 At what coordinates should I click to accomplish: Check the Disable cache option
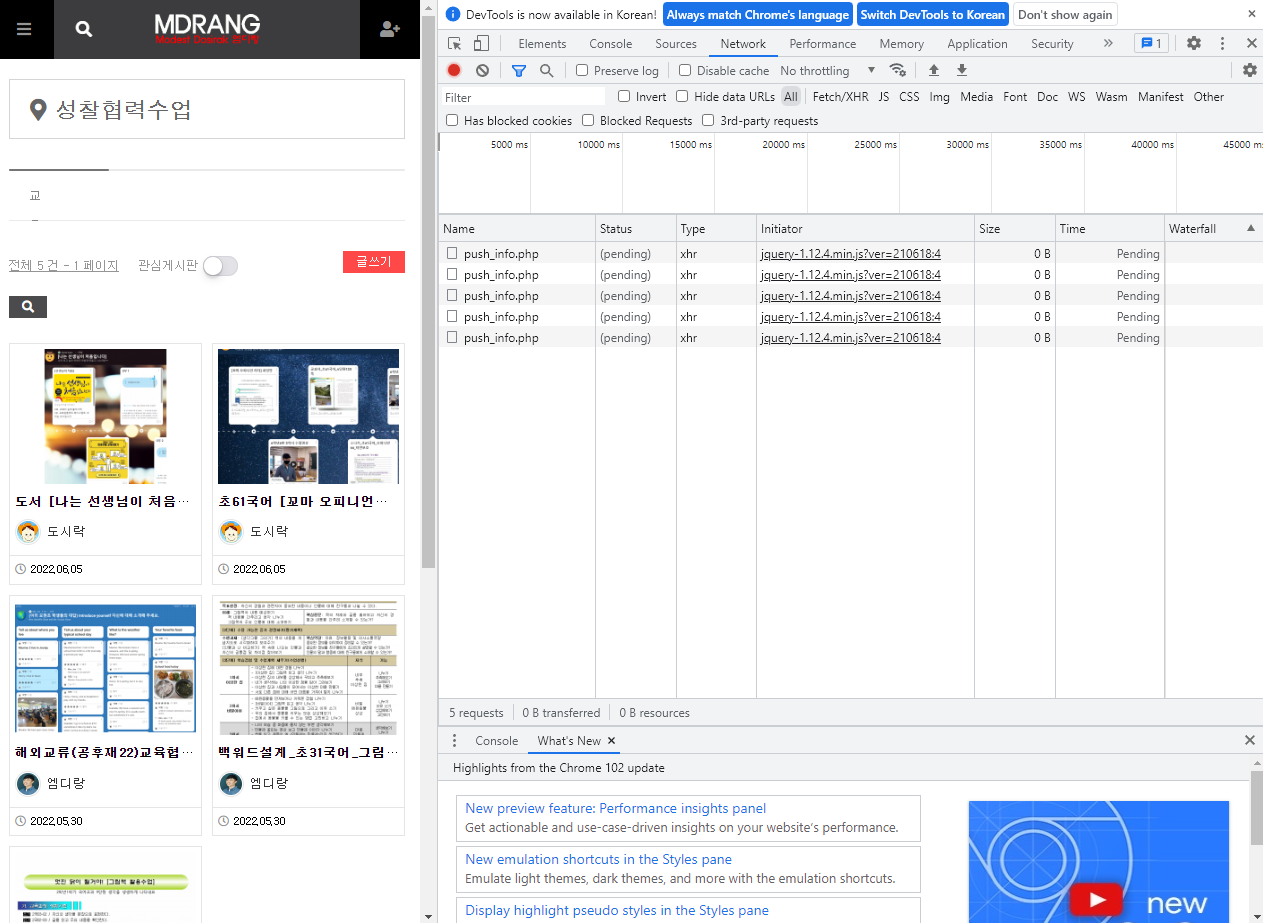685,70
